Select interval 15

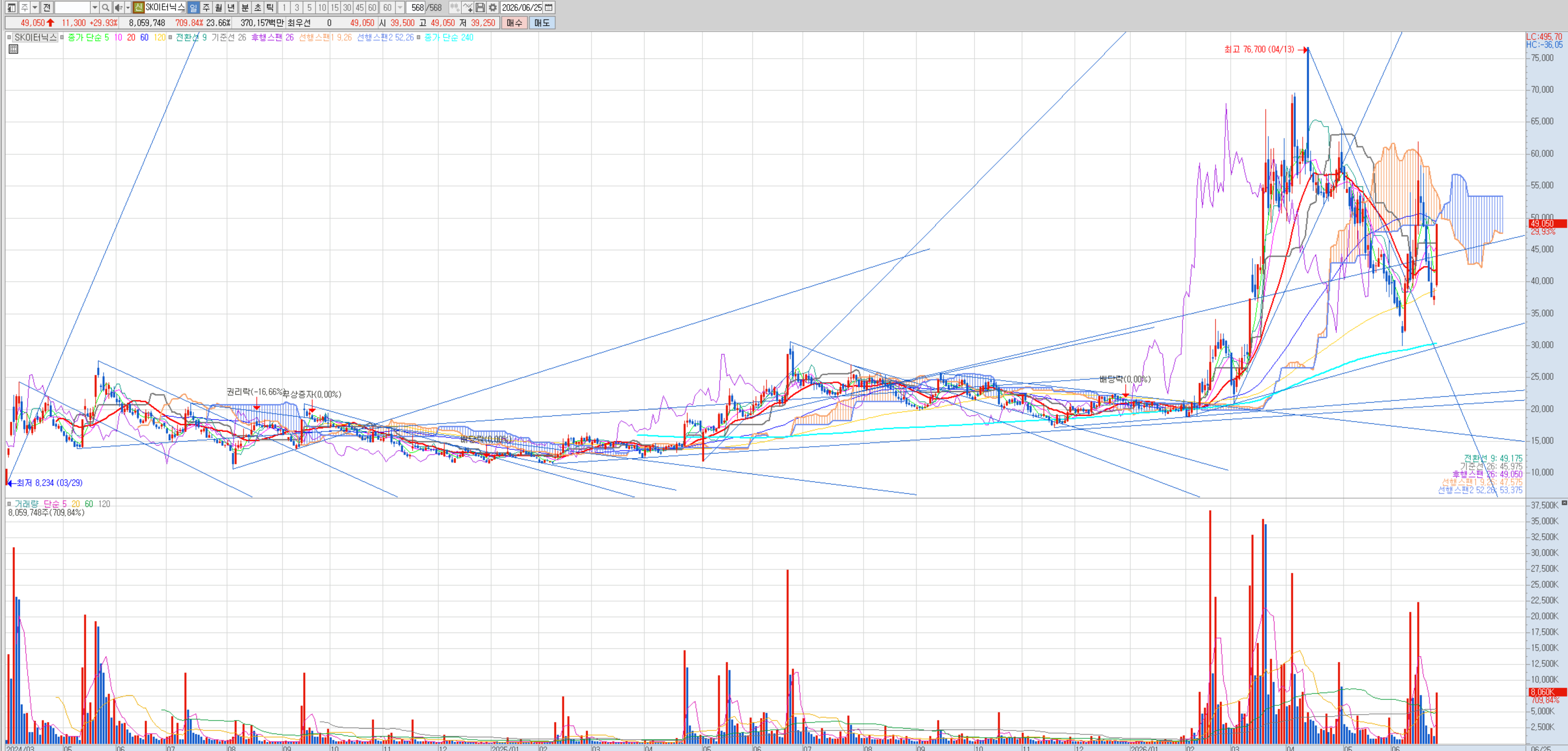click(335, 7)
